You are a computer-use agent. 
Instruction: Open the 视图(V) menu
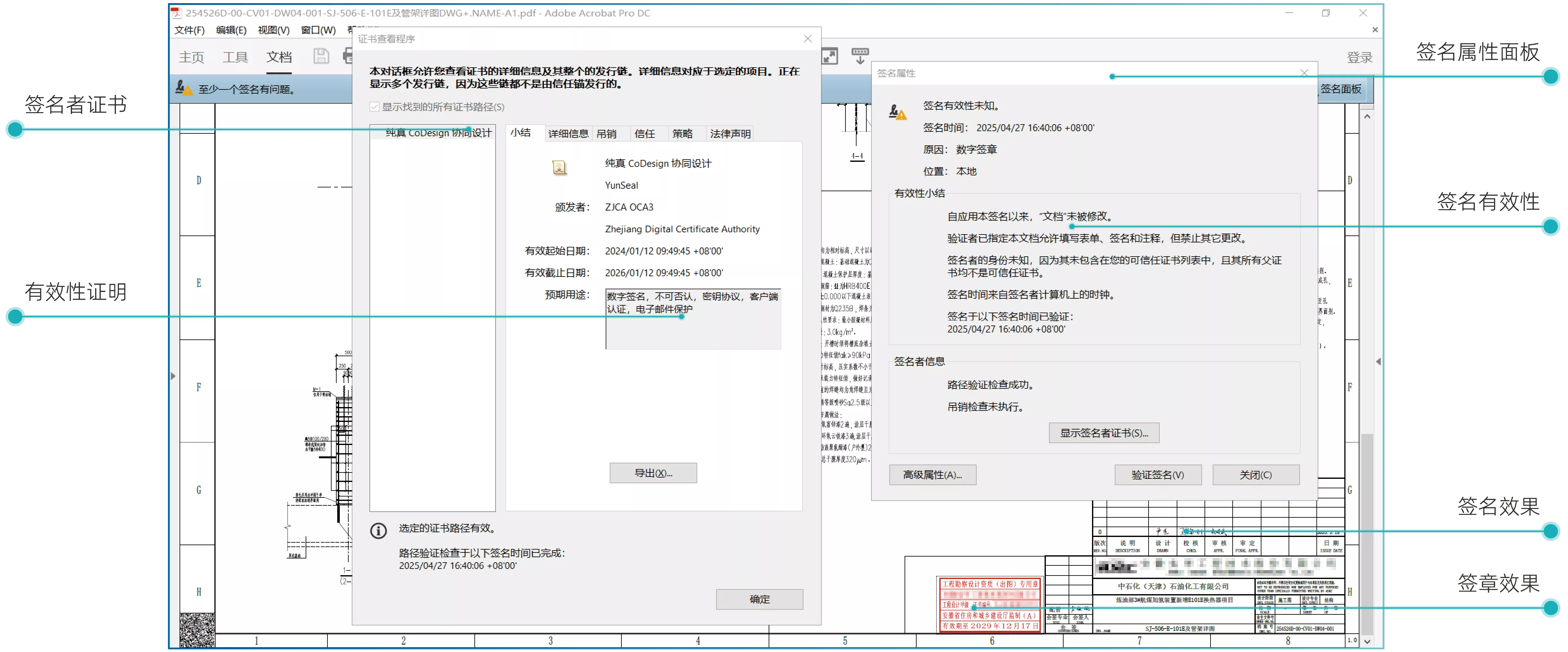coord(273,30)
